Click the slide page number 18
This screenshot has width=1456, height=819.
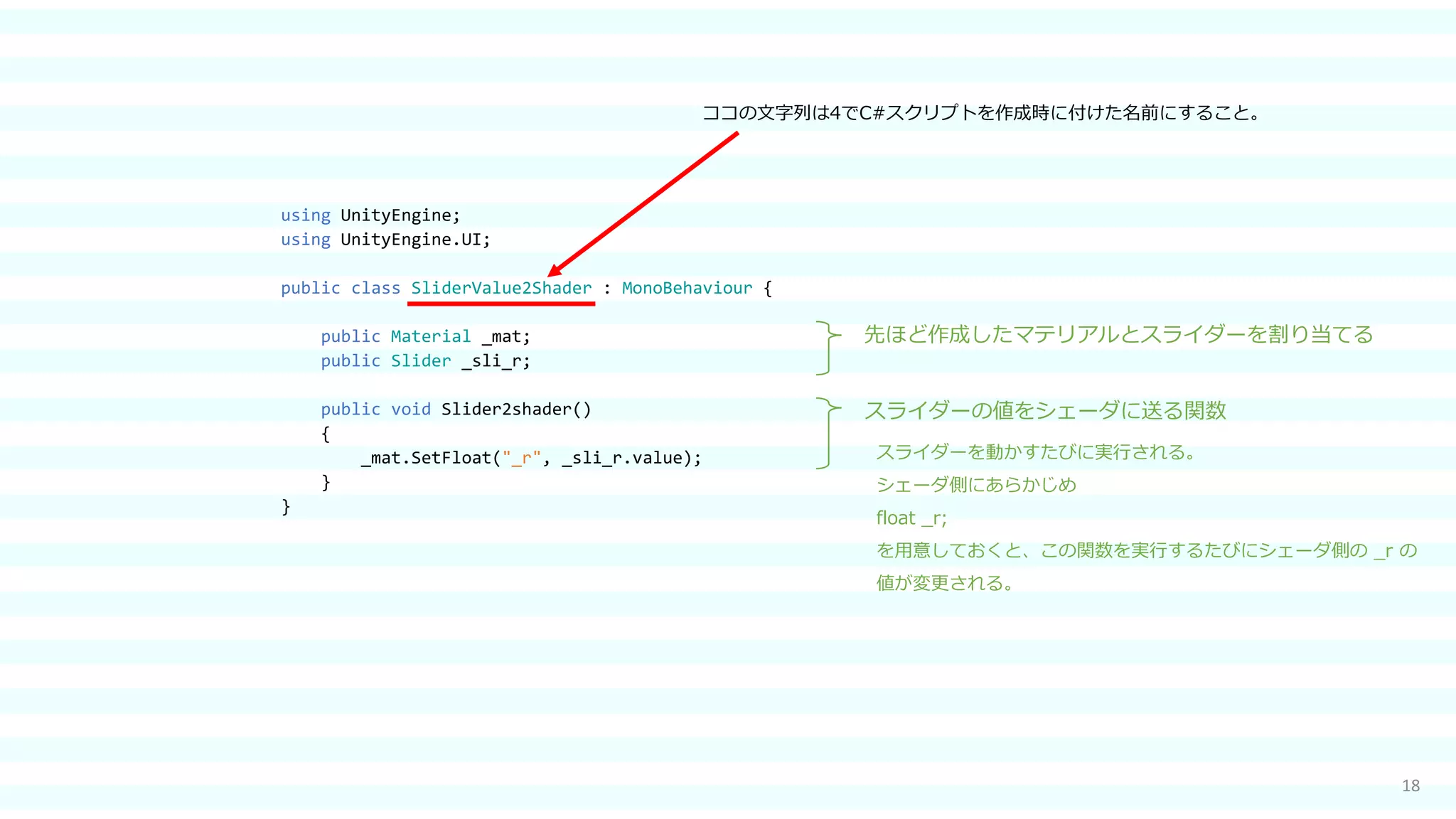pyautogui.click(x=1410, y=786)
